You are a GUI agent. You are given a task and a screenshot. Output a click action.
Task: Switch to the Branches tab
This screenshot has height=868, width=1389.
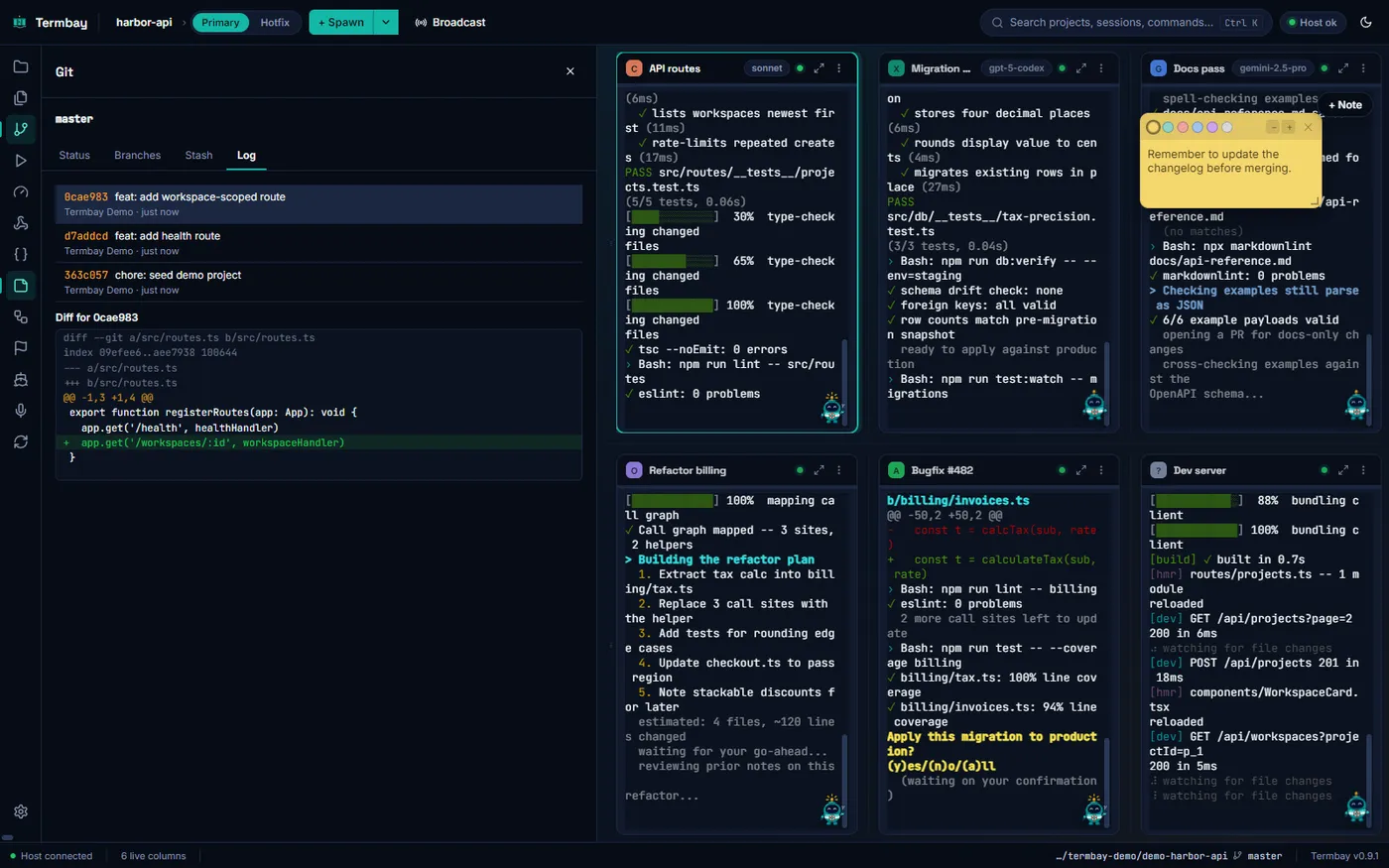[137, 155]
